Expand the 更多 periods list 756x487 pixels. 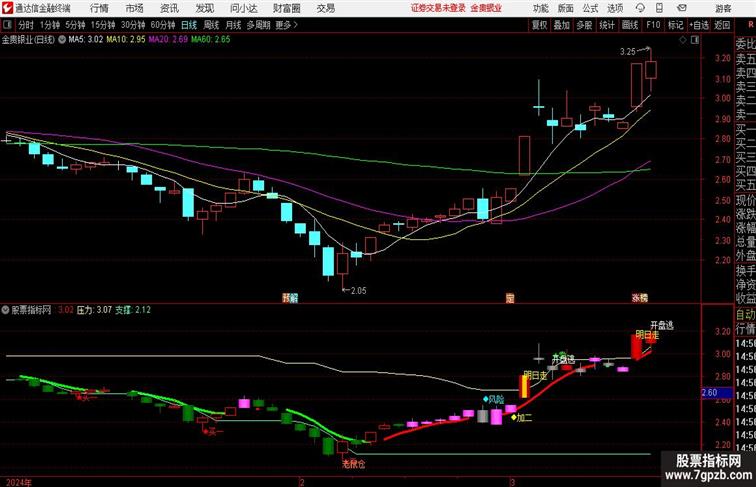pos(286,25)
